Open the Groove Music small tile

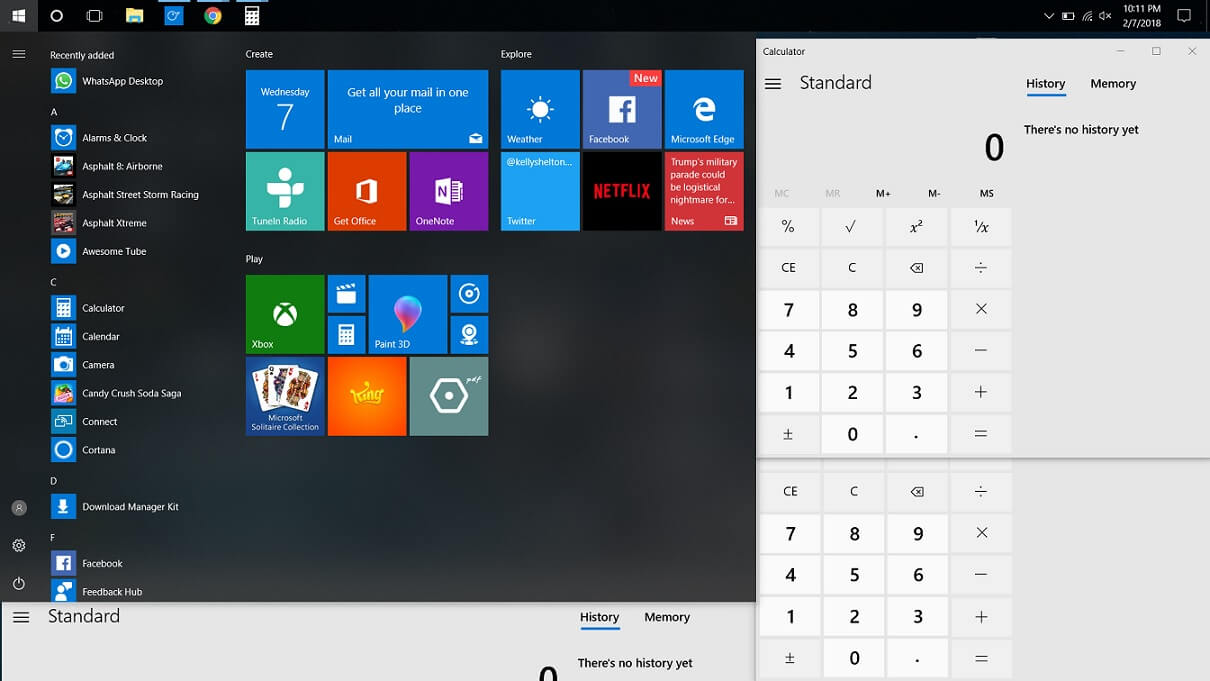[469, 294]
